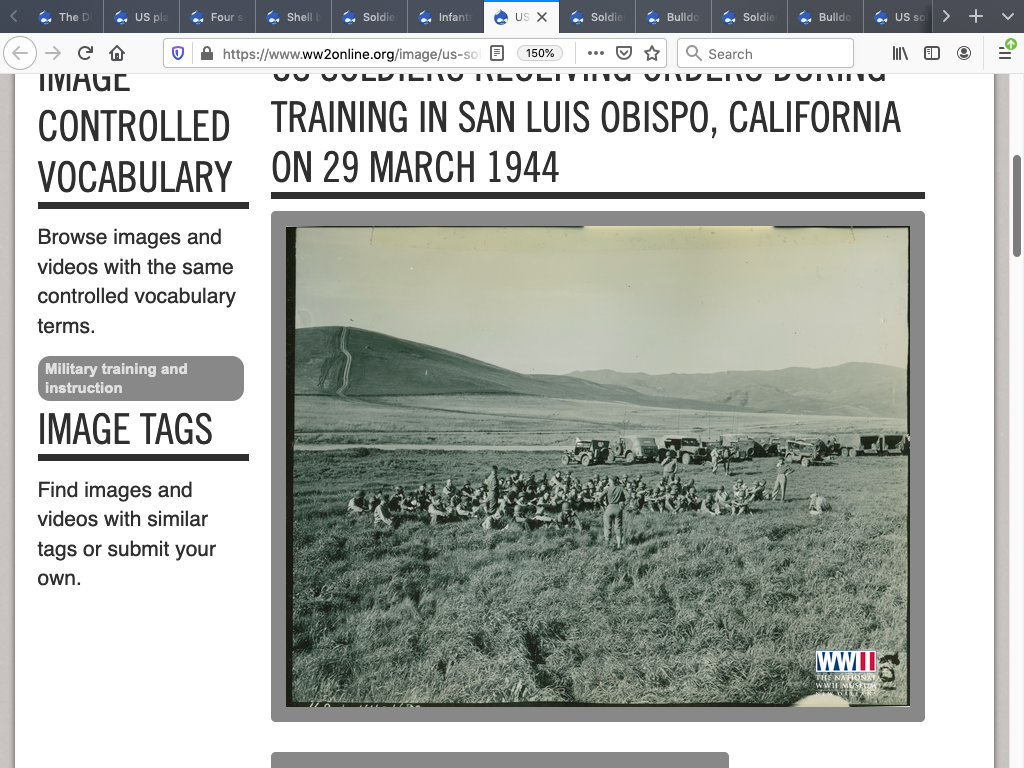
Task: Reset the 150% zoom level indicator
Action: pyautogui.click(x=540, y=54)
